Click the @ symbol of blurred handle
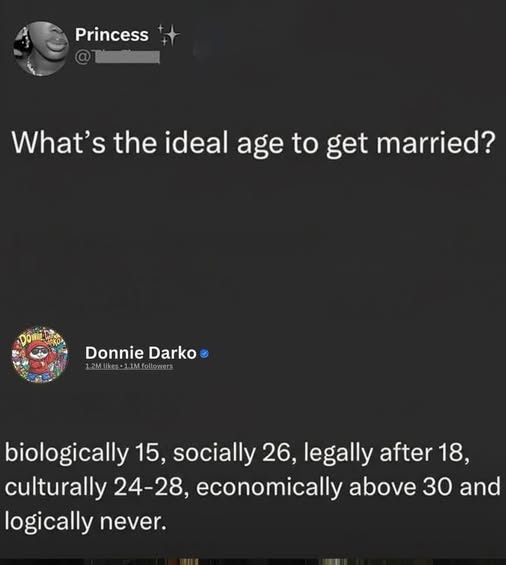The width and height of the screenshot is (506, 565). point(81,57)
